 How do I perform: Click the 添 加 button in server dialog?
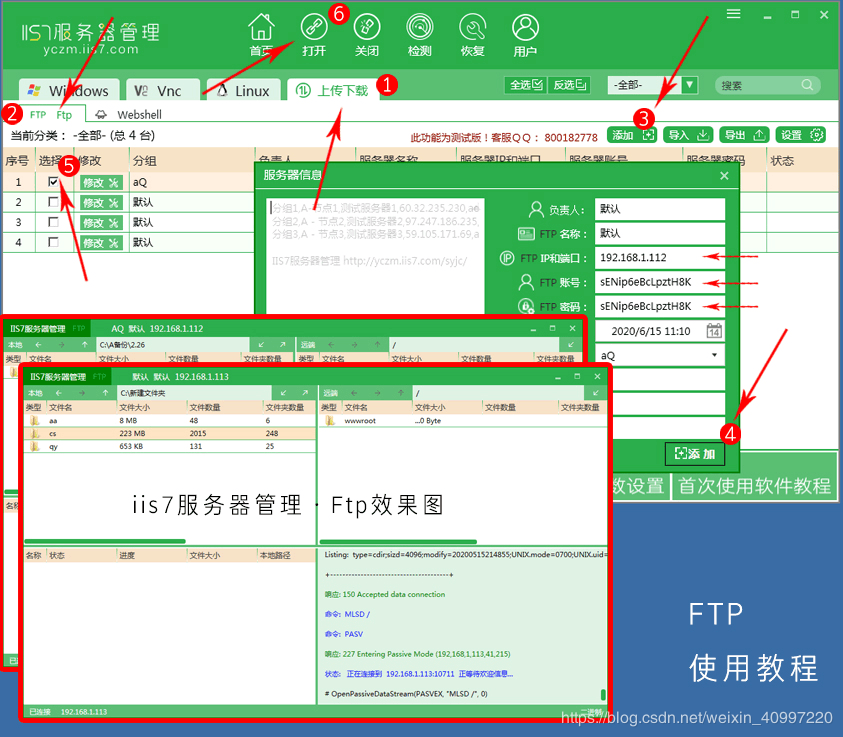coord(695,454)
